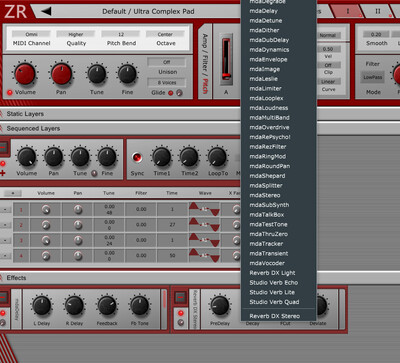Viewport: 400px width, 363px height.
Task: Switch to the I tab
Action: pyautogui.click(x=348, y=11)
